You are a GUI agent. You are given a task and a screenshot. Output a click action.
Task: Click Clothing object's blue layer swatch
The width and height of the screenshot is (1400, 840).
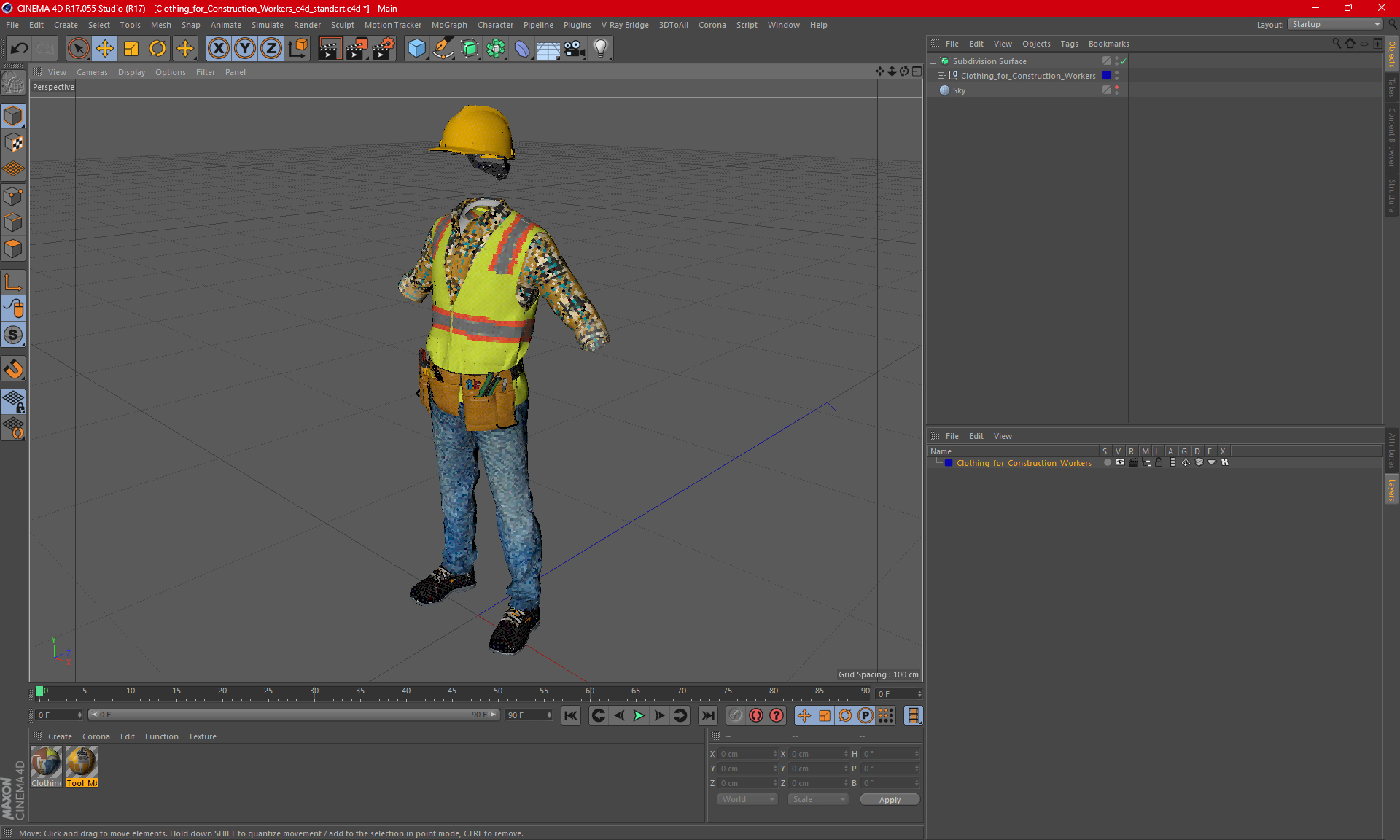(x=1107, y=75)
